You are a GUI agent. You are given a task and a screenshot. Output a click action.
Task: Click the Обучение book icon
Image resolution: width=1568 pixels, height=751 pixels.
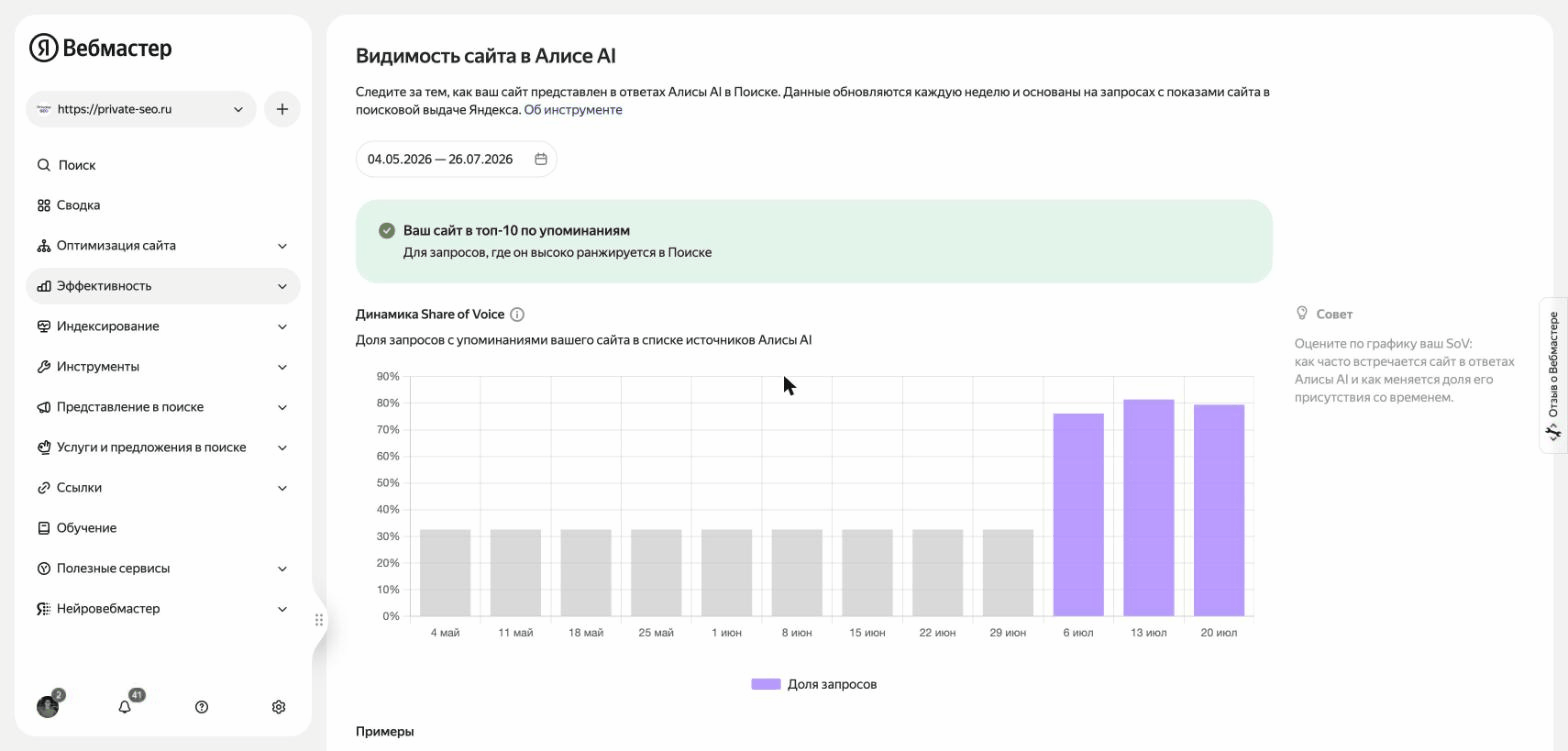(44, 528)
